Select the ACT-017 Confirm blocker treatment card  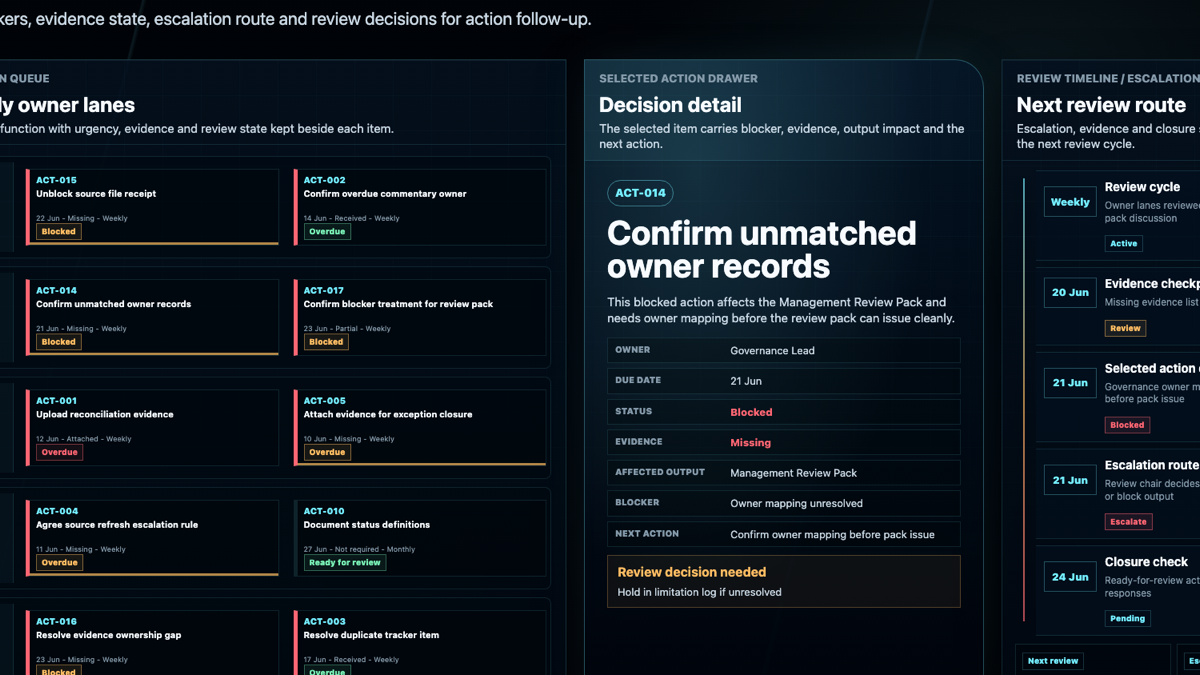[420, 317]
